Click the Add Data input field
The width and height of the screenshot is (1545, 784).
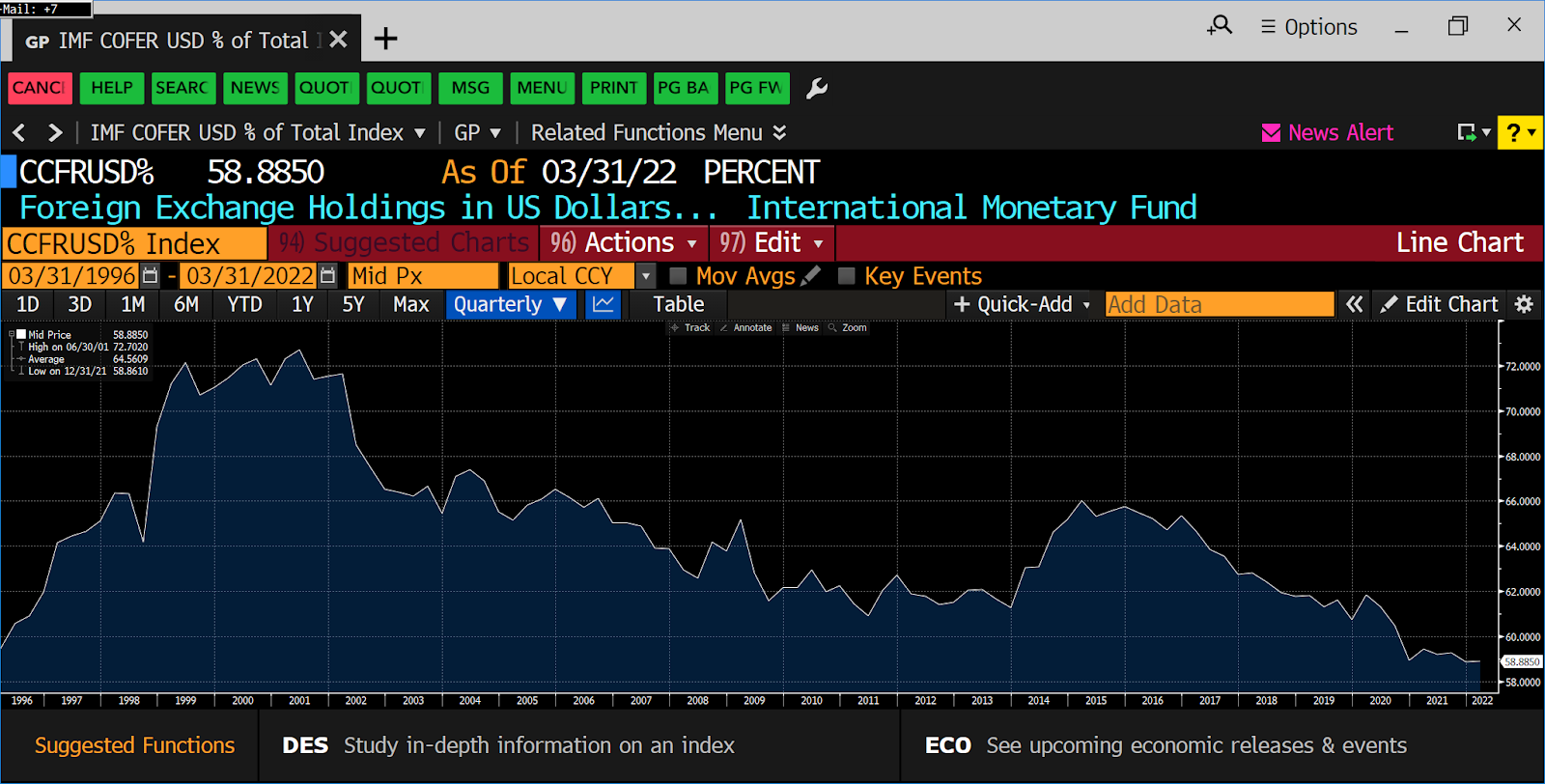coord(1220,304)
